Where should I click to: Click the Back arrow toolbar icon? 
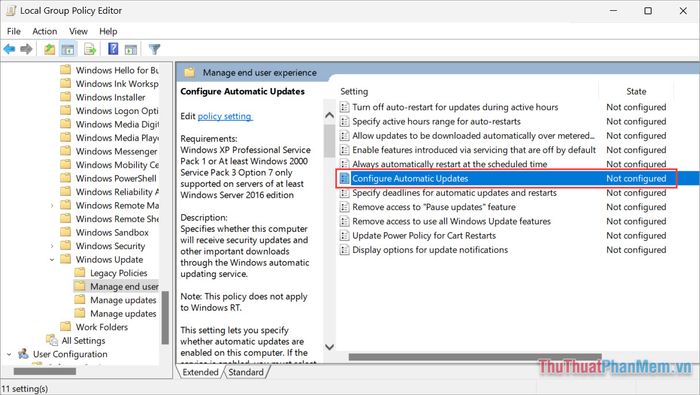tap(9, 49)
